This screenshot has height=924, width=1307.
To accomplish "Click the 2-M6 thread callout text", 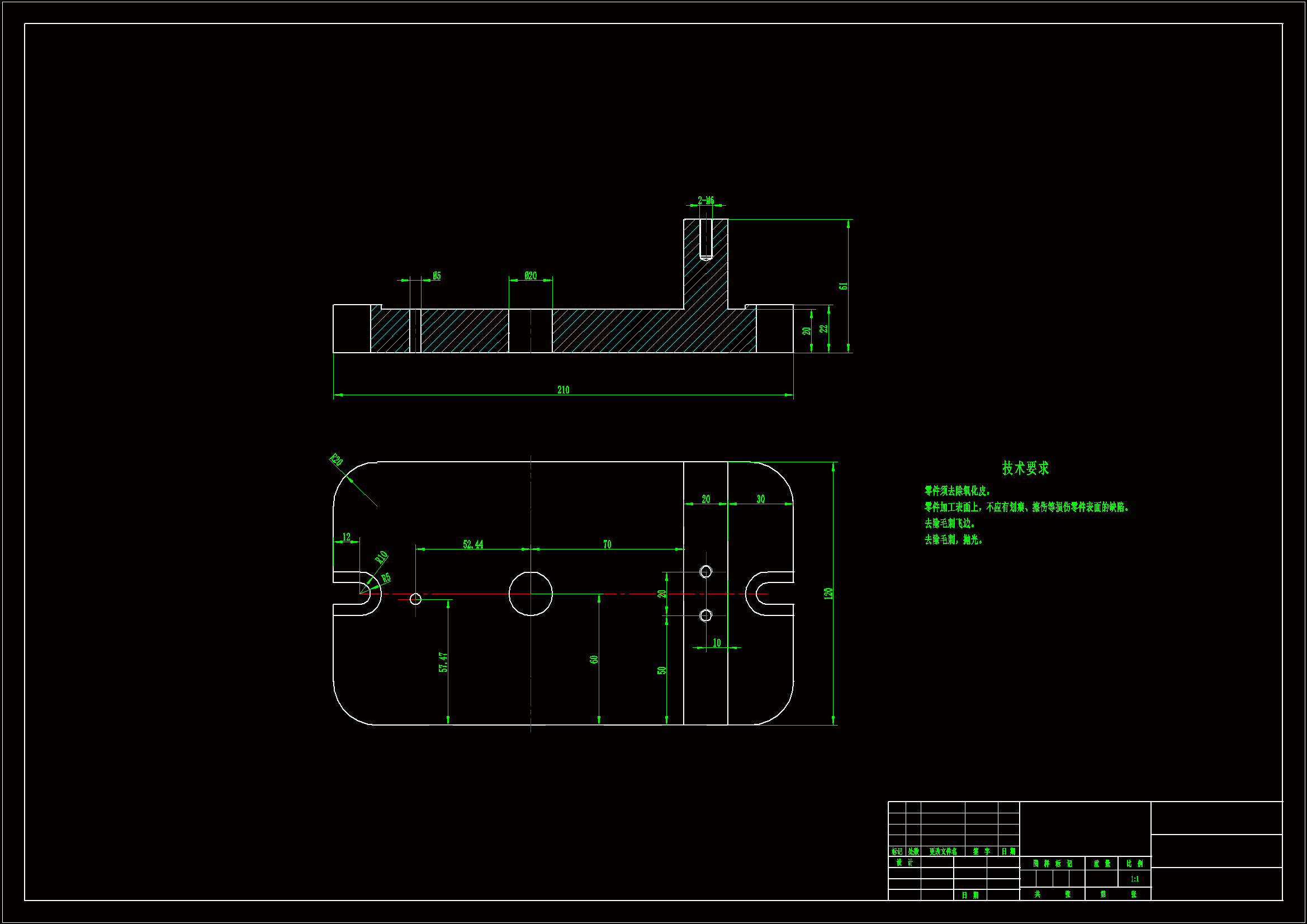I will pyautogui.click(x=706, y=201).
